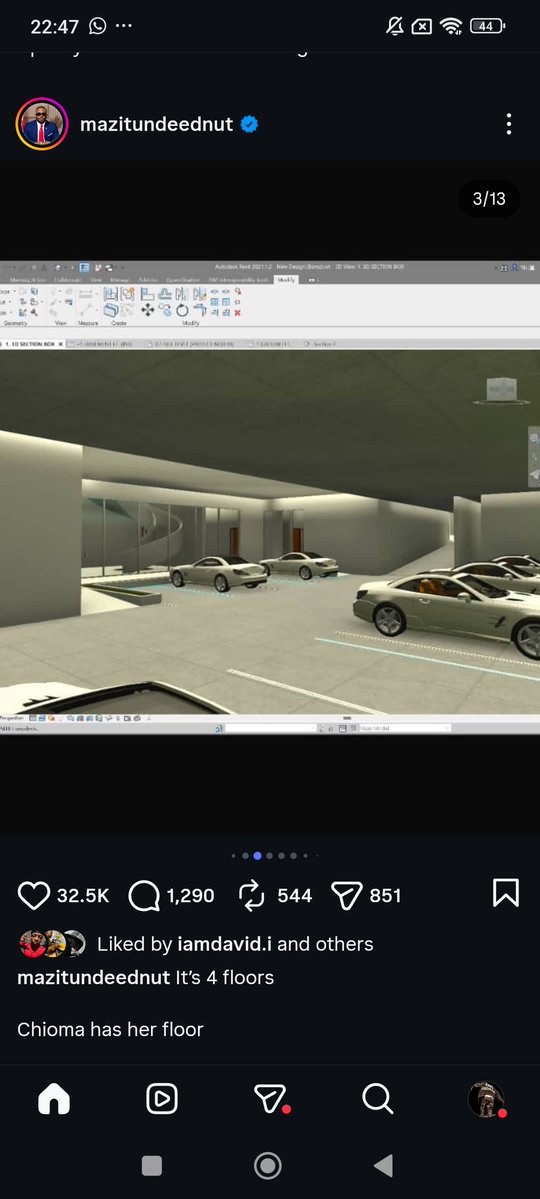Tap the Wi-Fi status icon
This screenshot has width=540, height=1199.
pos(451,27)
